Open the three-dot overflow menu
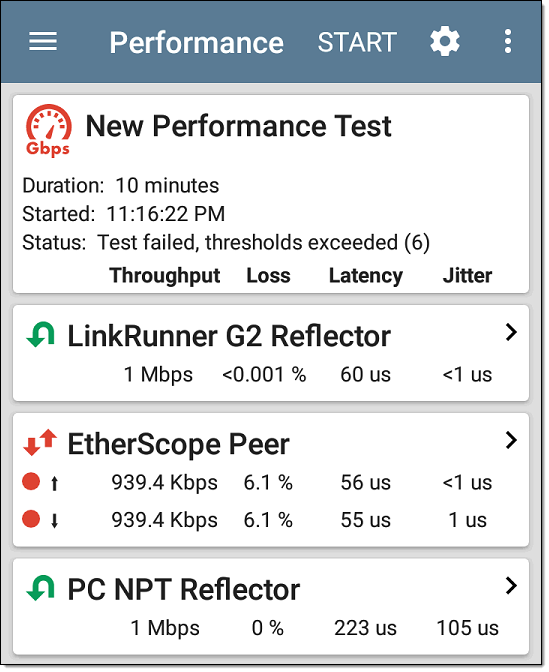The height and width of the screenshot is (672, 549). point(508,42)
